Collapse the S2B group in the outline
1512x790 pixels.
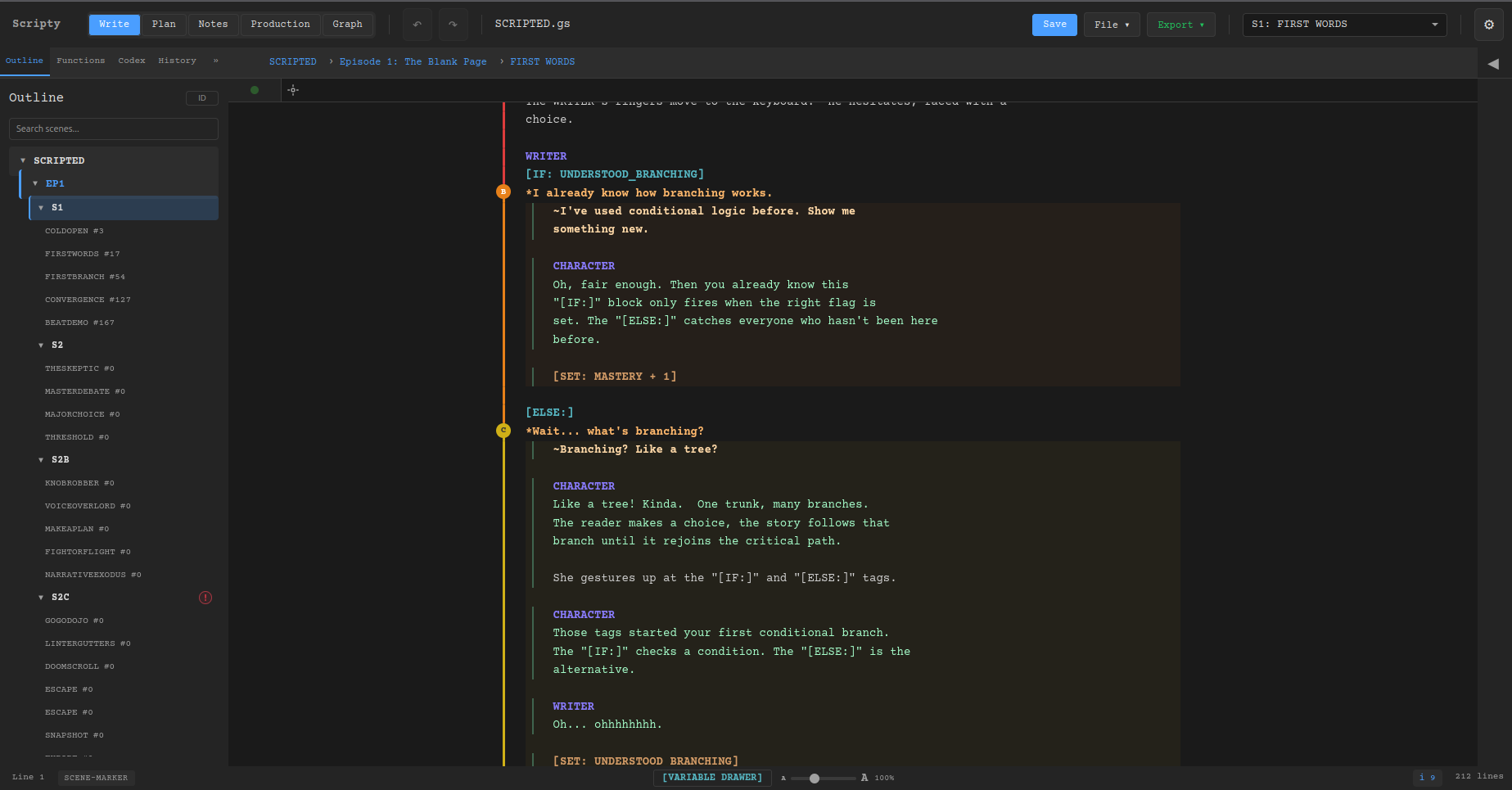41,459
